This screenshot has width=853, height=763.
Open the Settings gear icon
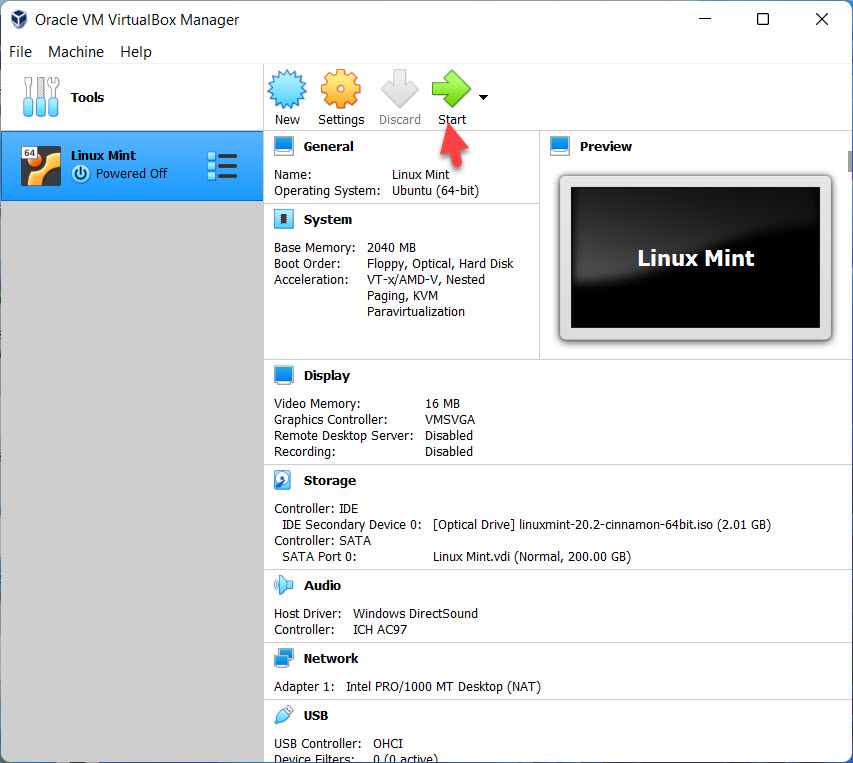(x=340, y=89)
